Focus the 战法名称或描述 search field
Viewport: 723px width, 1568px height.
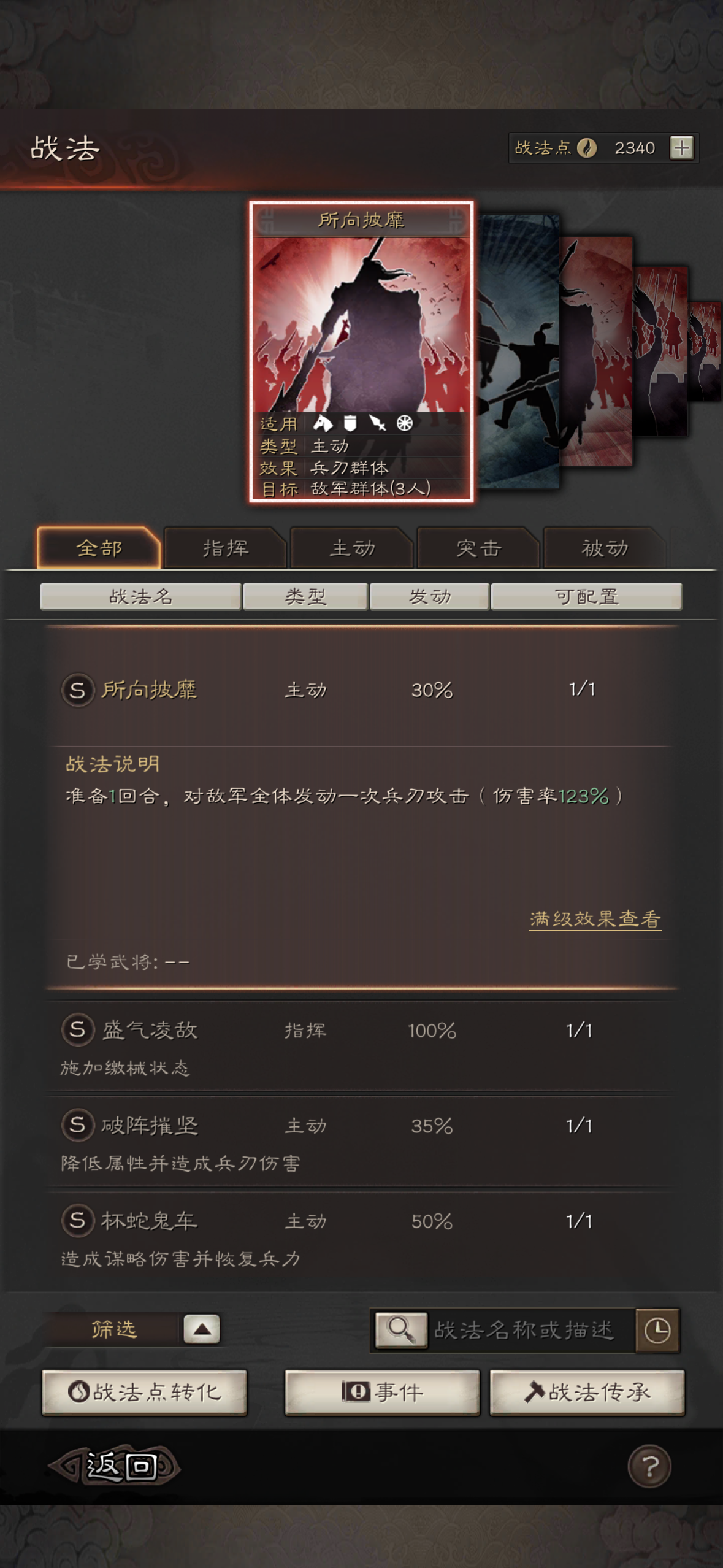[531, 1330]
